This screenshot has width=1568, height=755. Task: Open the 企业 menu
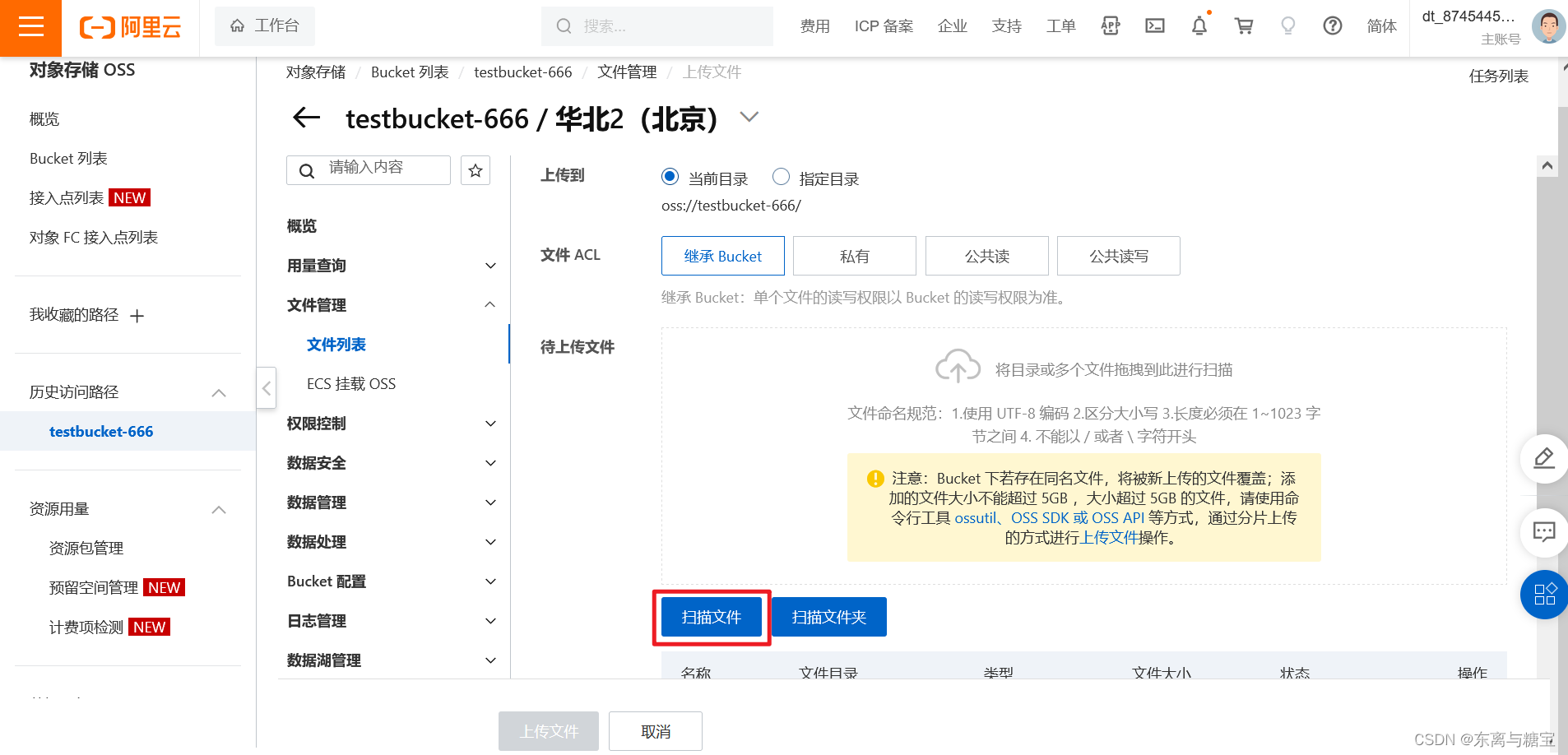[952, 26]
